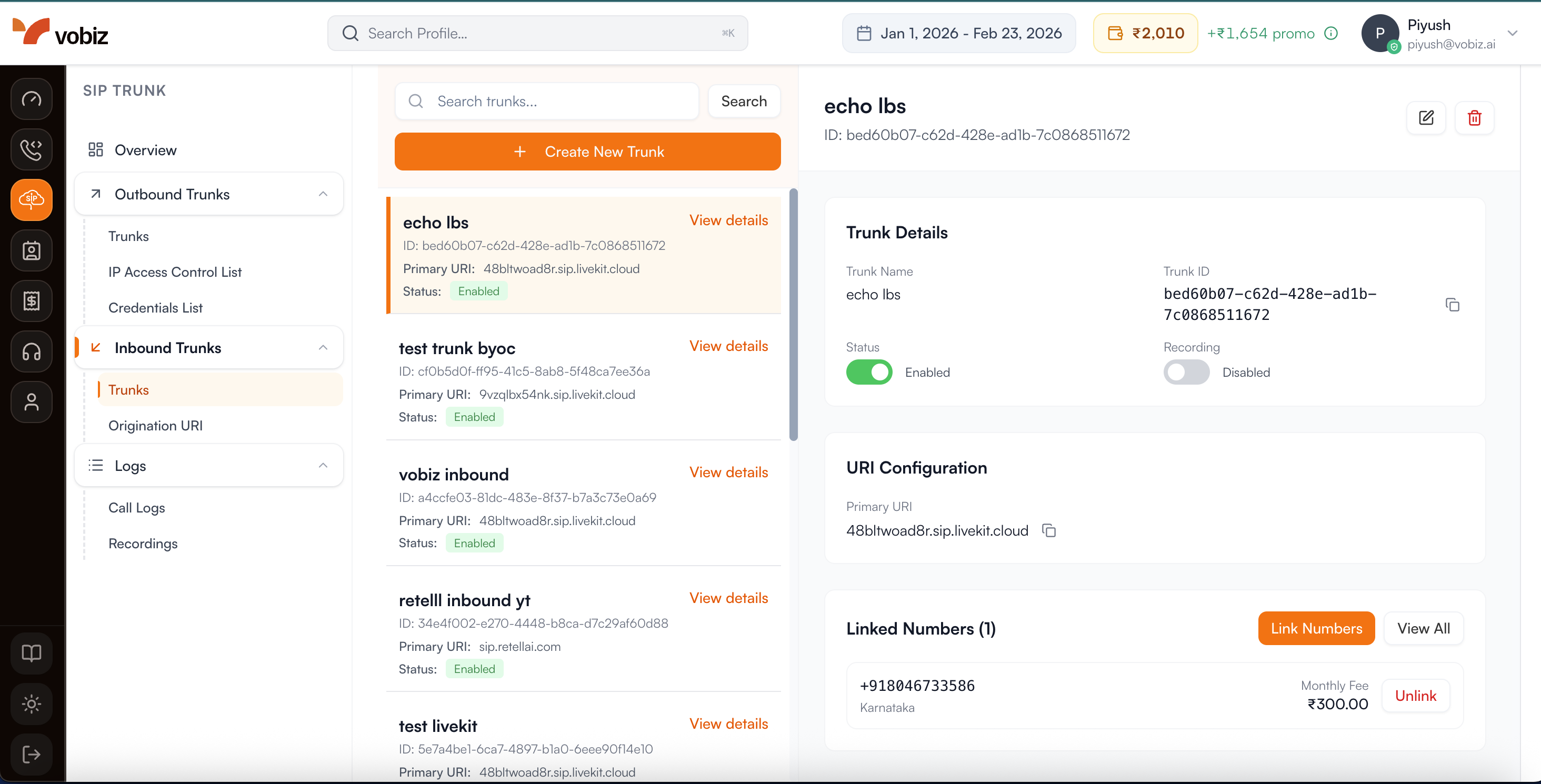This screenshot has height=784, width=1541.
Task: Select the phone calls icon in sidebar
Action: (31, 149)
